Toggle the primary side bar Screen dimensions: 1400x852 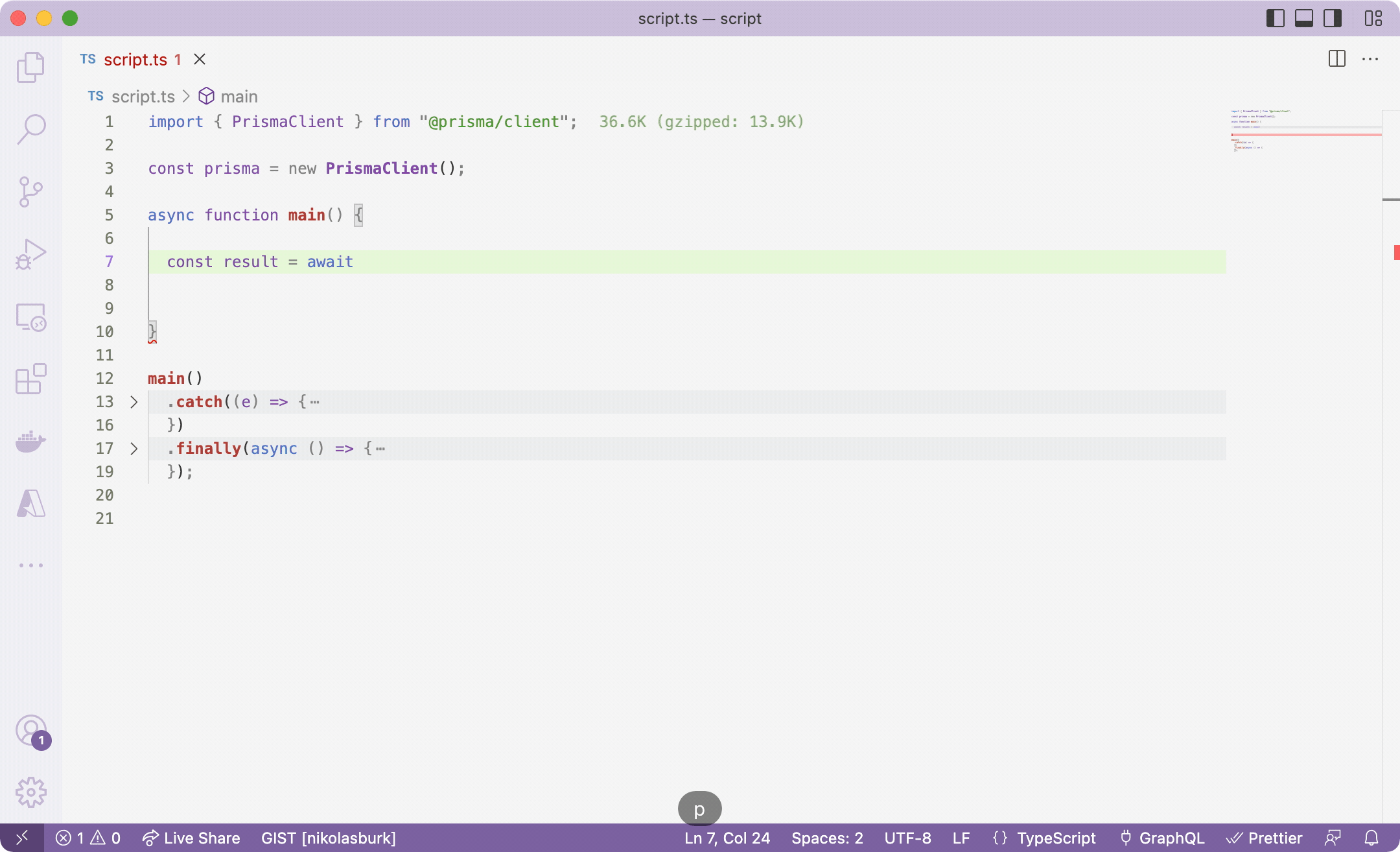[x=1275, y=18]
